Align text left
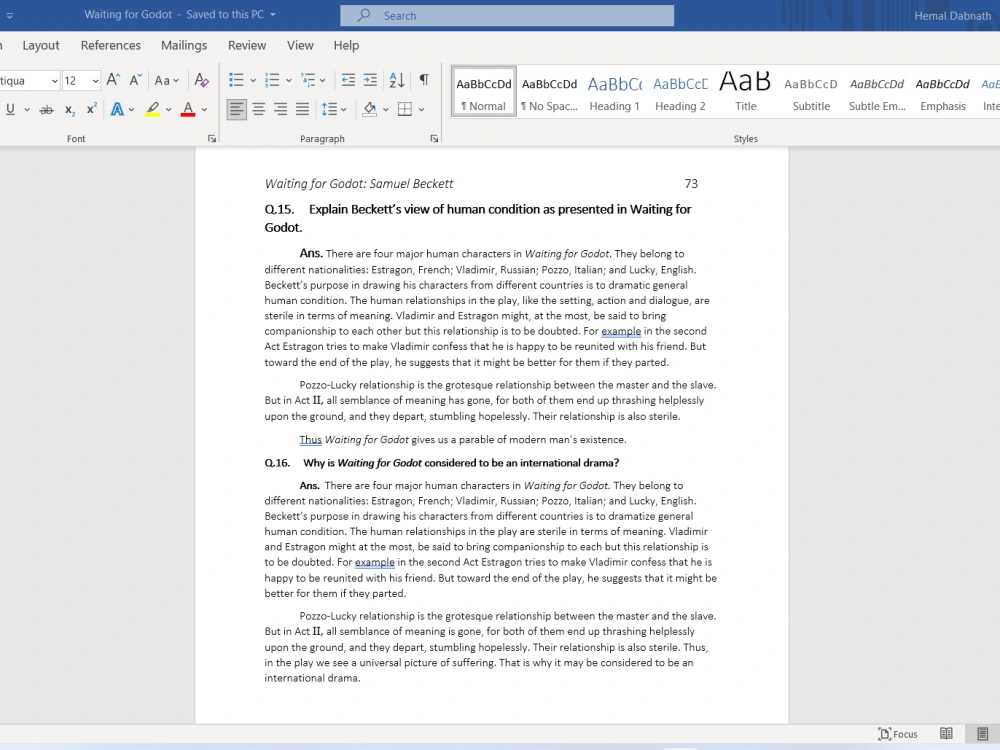Image resolution: width=1000 pixels, height=750 pixels. point(237,109)
